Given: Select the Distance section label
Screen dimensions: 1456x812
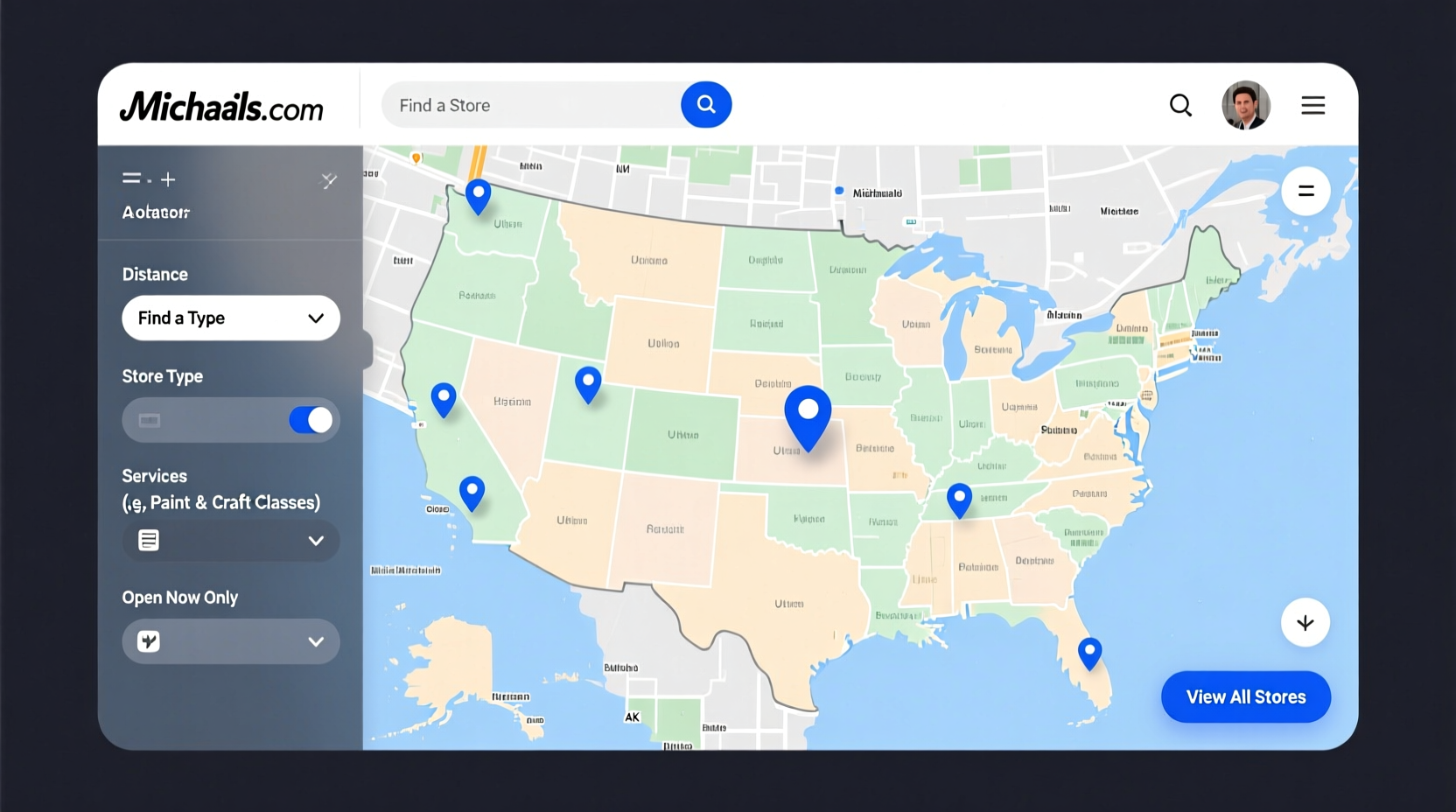Looking at the screenshot, I should (x=155, y=274).
